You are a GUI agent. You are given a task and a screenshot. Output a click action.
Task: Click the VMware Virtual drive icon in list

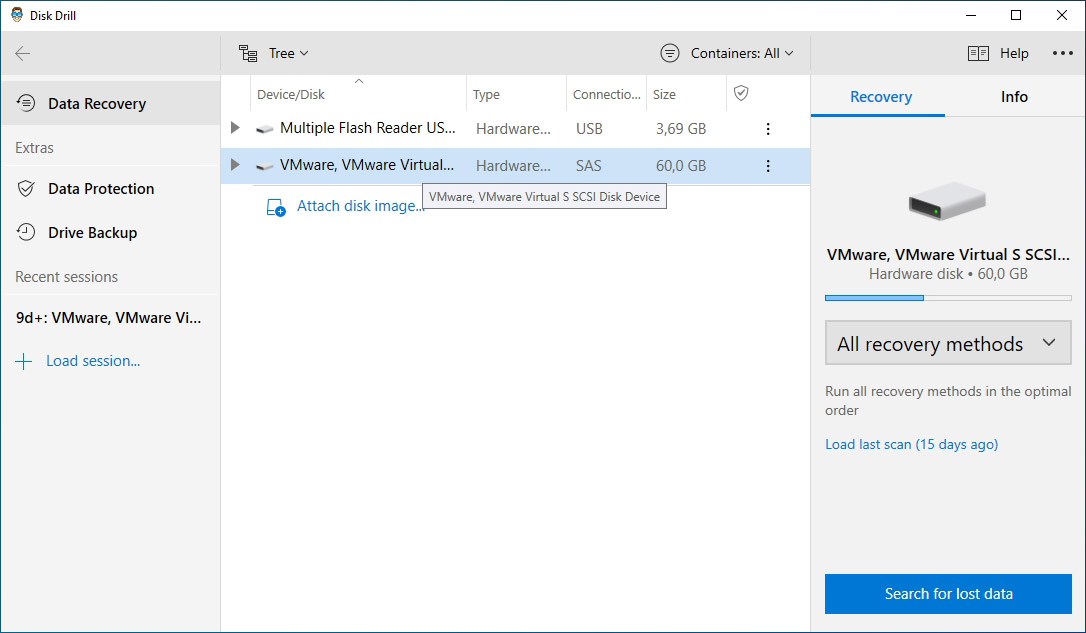(264, 166)
